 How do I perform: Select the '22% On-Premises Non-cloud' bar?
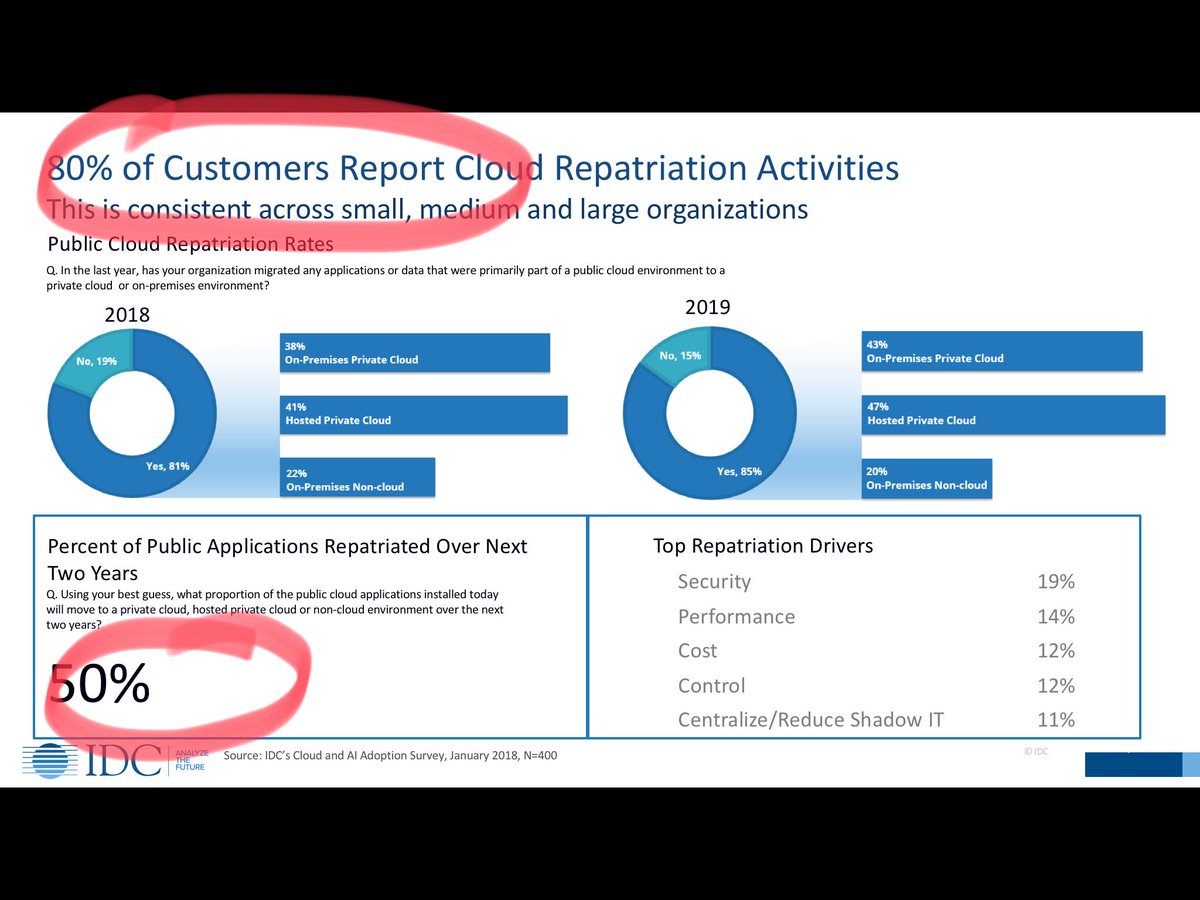pyautogui.click(x=355, y=477)
